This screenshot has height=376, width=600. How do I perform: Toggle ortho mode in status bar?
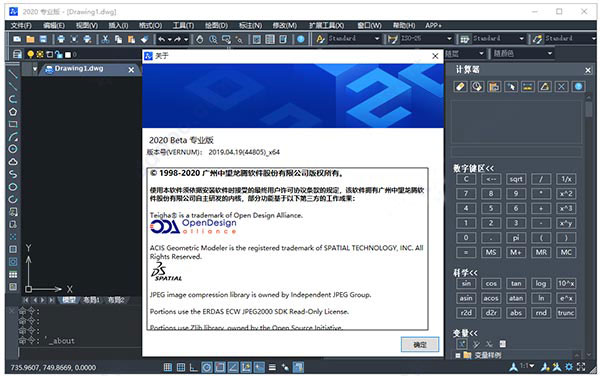tap(194, 368)
